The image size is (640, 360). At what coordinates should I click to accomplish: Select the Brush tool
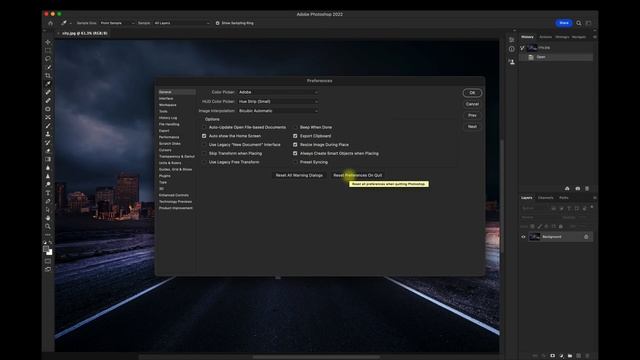click(48, 126)
